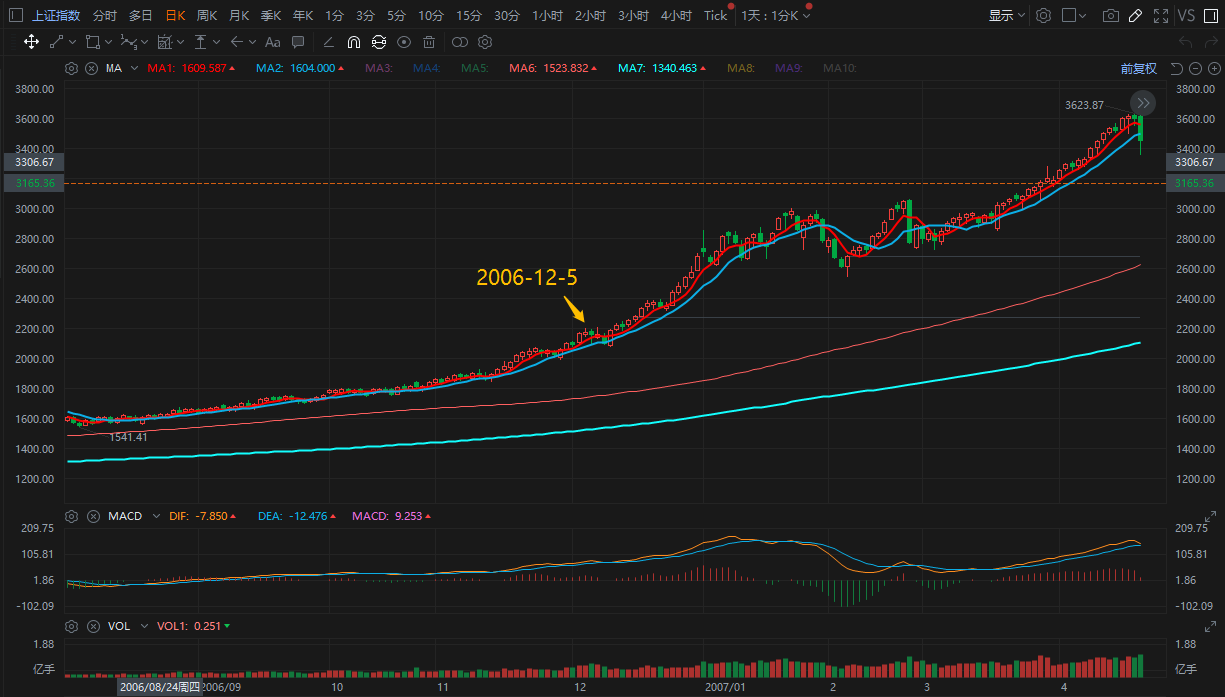Click the comment bubble annotation tool
This screenshot has width=1225, height=697.
[x=298, y=42]
